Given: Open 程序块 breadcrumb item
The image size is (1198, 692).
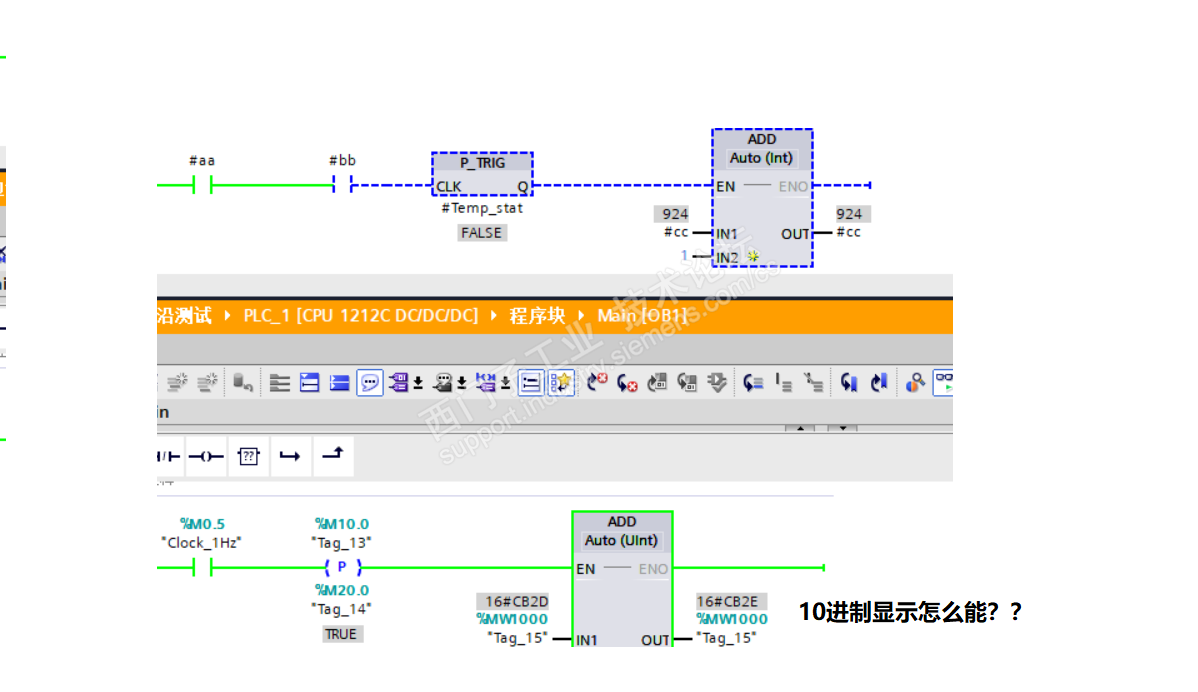Looking at the screenshot, I should (x=537, y=315).
